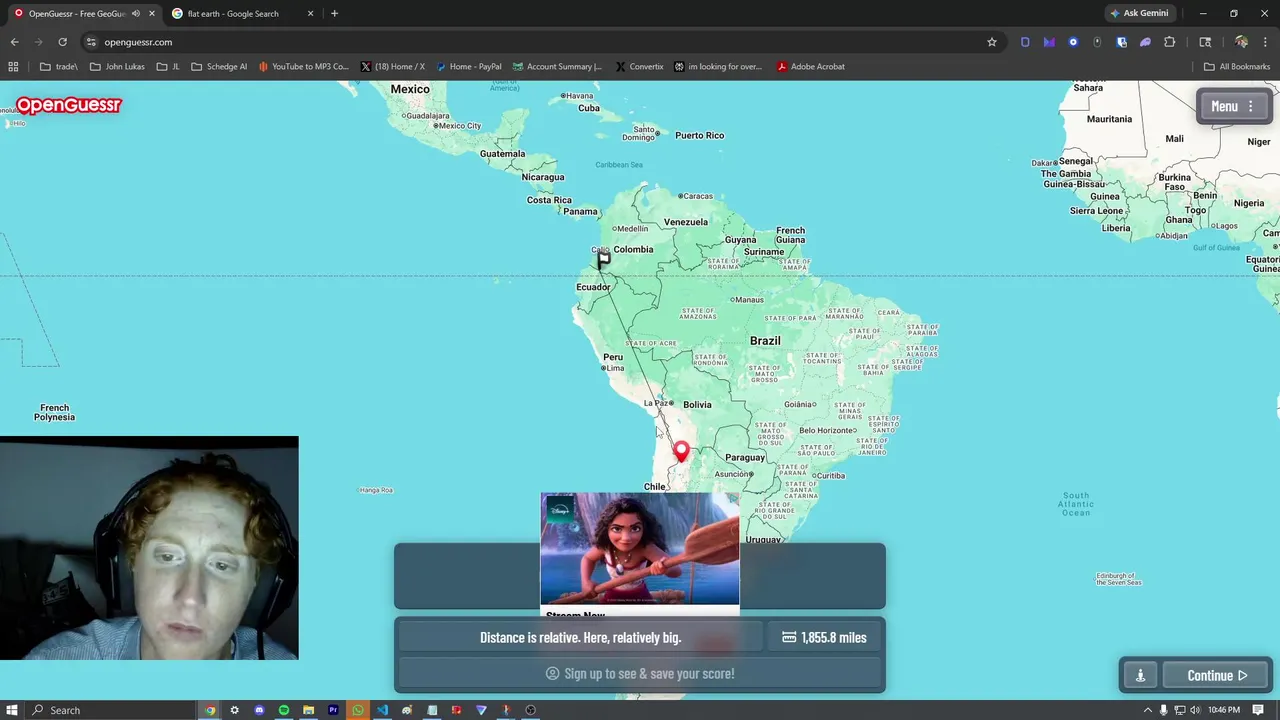
Task: Click Continue to the next round
Action: (1217, 675)
